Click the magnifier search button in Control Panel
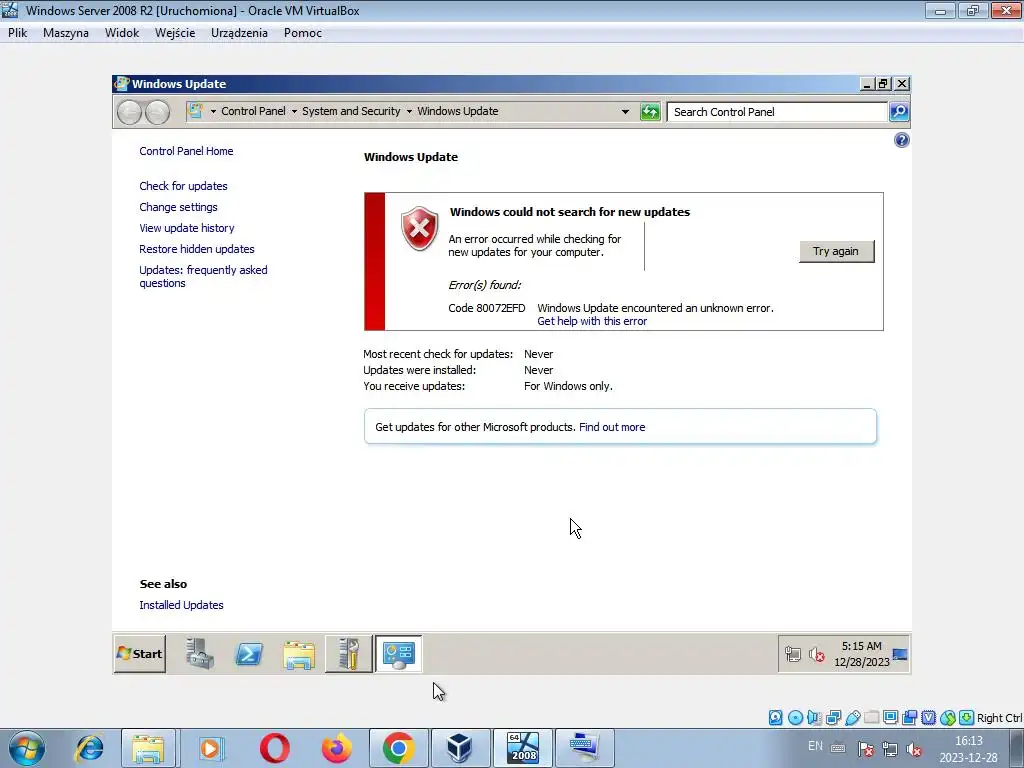 pyautogui.click(x=899, y=112)
